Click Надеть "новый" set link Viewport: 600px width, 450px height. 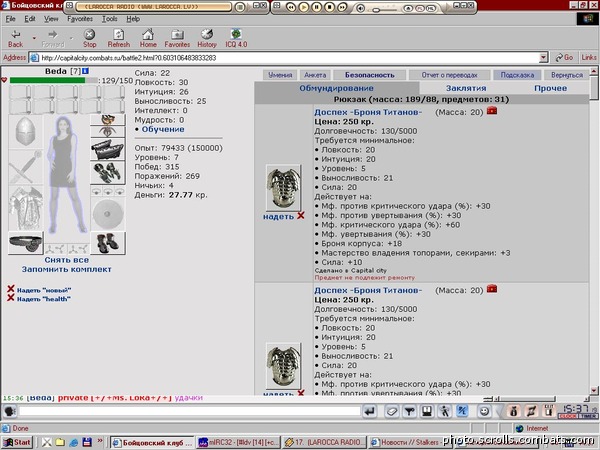44,290
